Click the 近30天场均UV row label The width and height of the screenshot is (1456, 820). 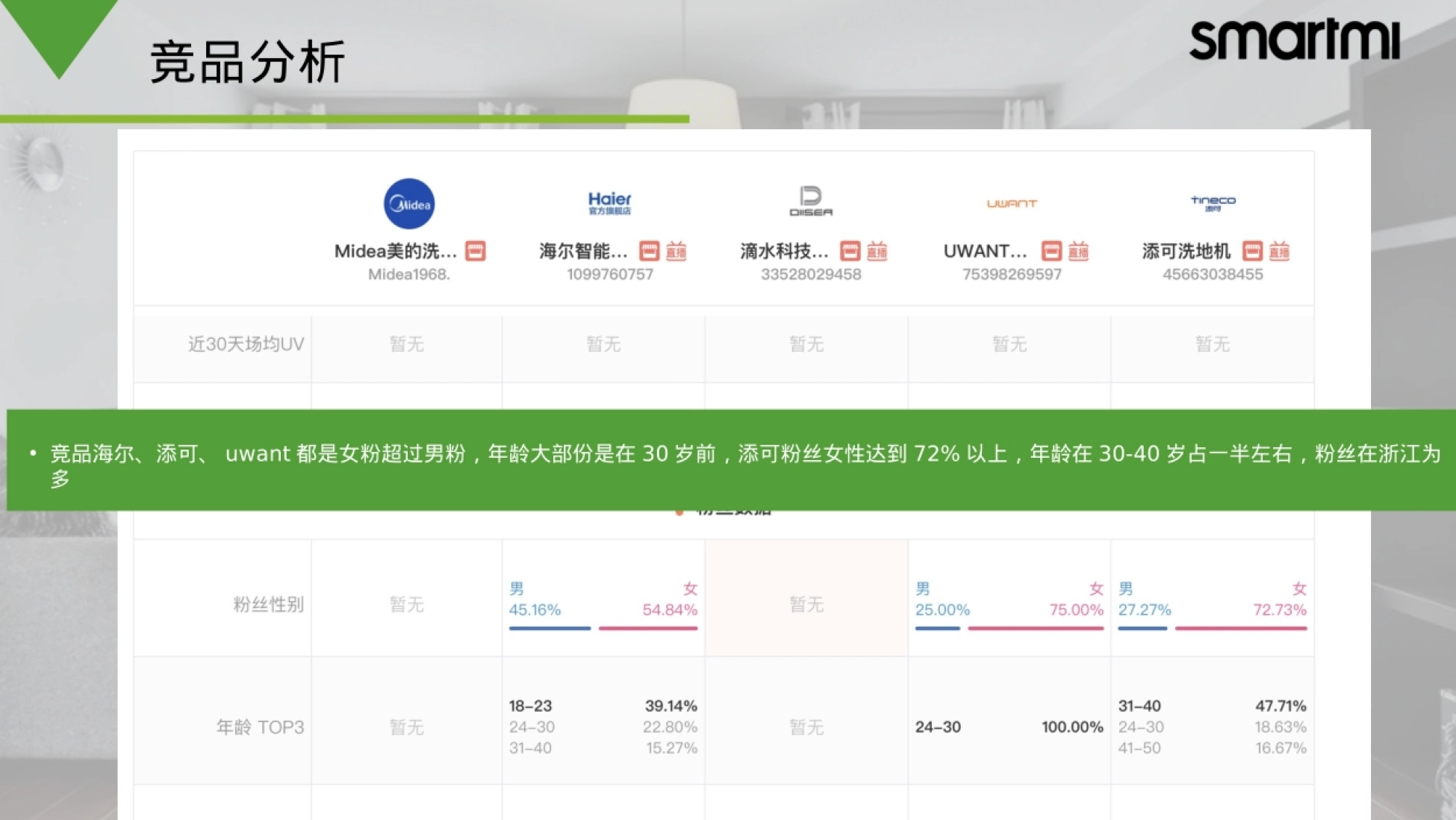pyautogui.click(x=246, y=344)
